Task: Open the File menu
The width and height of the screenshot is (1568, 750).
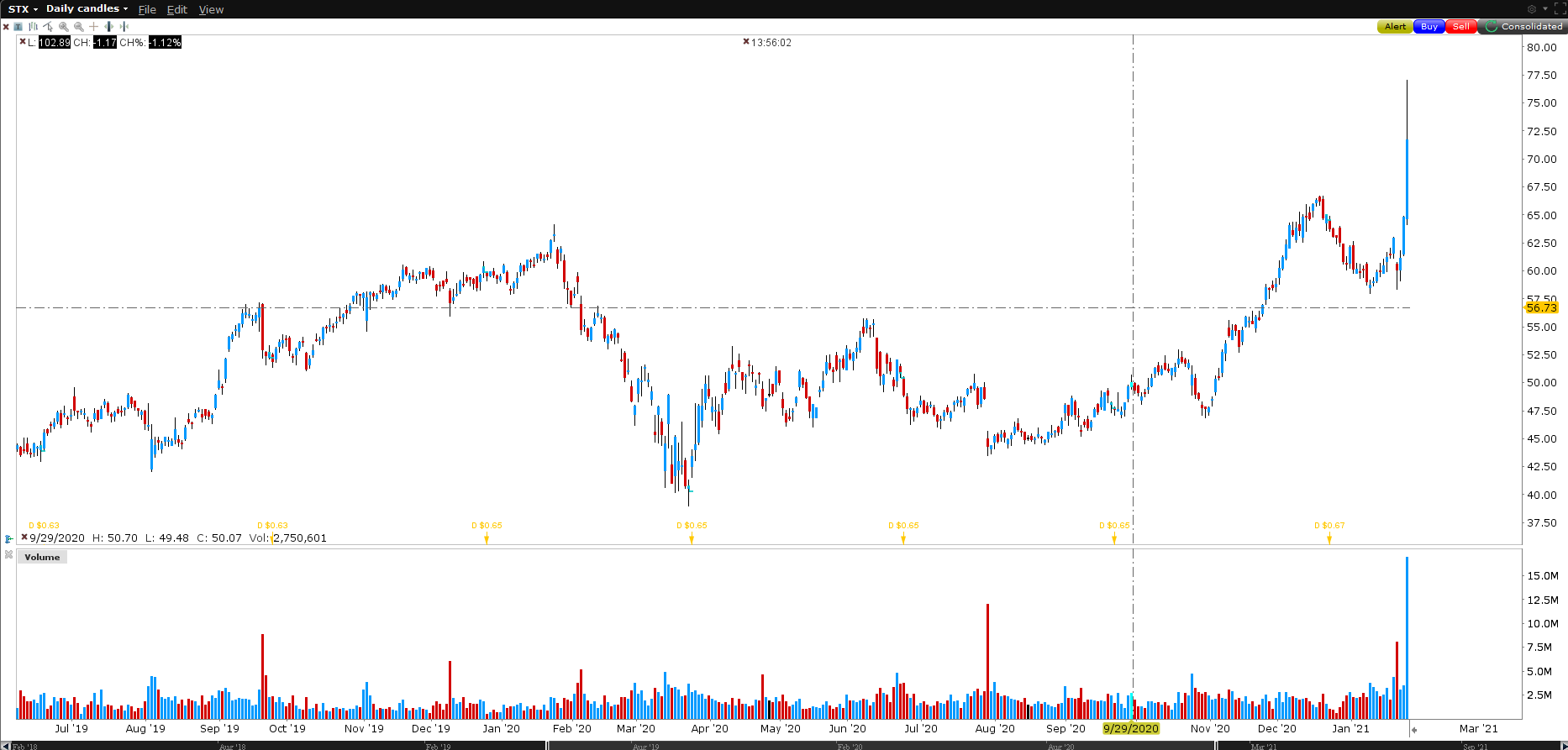Action: [x=147, y=10]
